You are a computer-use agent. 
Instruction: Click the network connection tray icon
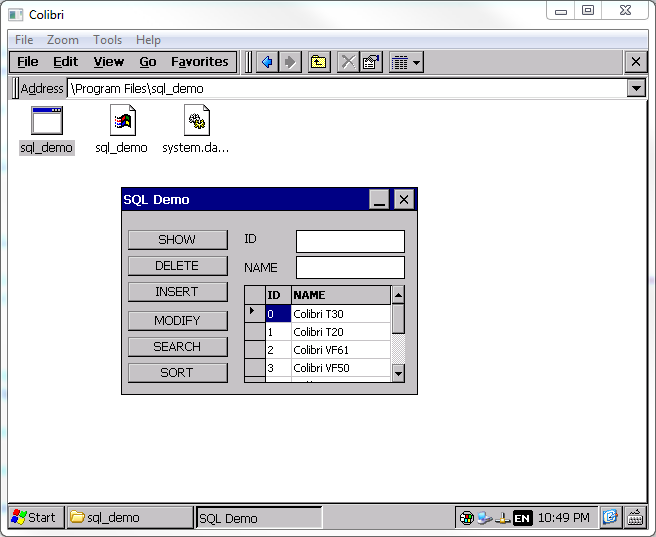pos(502,518)
